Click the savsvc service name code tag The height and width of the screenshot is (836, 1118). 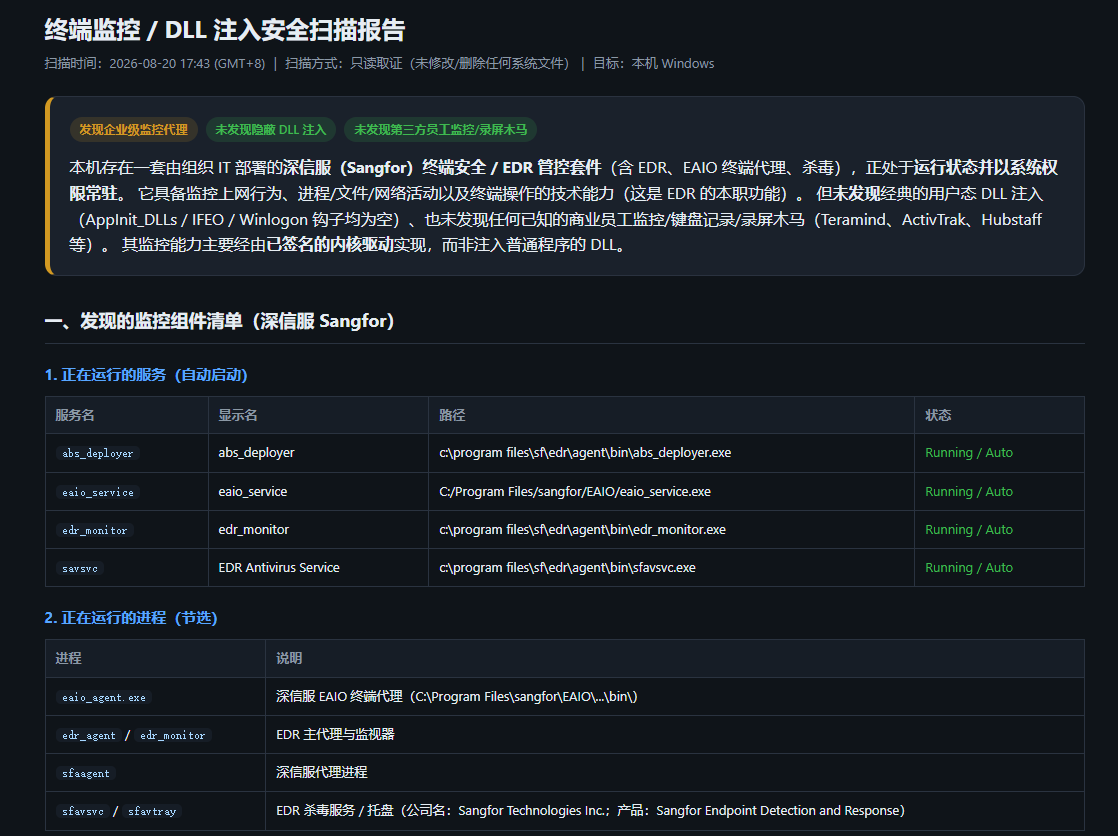(80, 568)
